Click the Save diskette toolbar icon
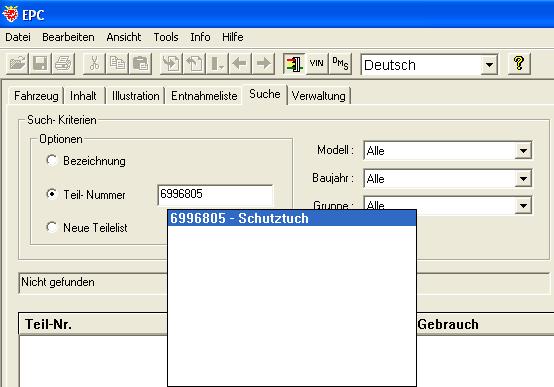Viewport: 554px width, 387px height. click(40, 64)
